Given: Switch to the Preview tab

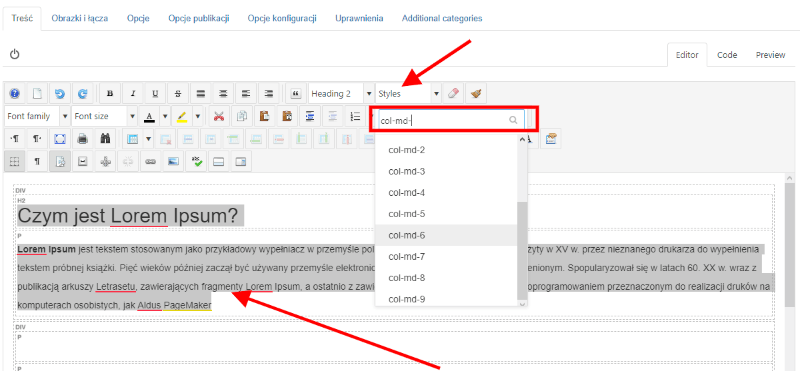Looking at the screenshot, I should [770, 55].
